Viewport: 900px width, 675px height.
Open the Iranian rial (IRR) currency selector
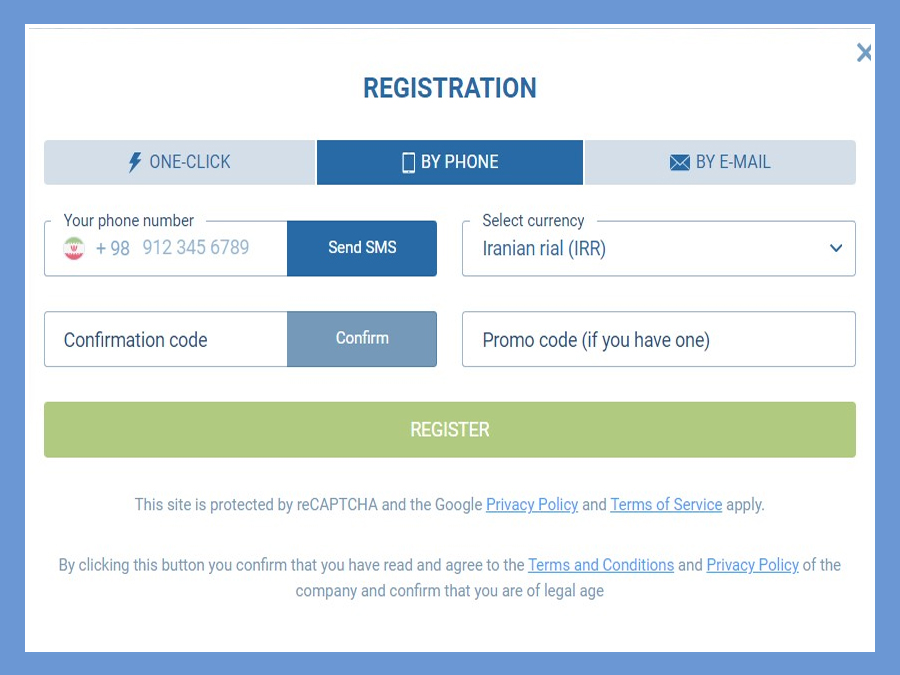[658, 249]
